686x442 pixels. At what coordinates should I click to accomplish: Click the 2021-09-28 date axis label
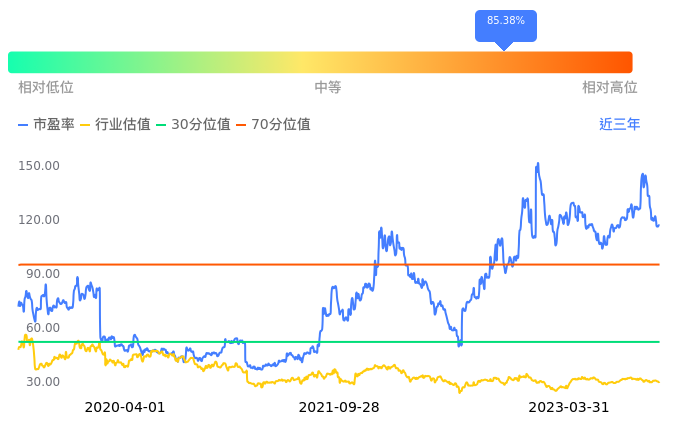339,408
